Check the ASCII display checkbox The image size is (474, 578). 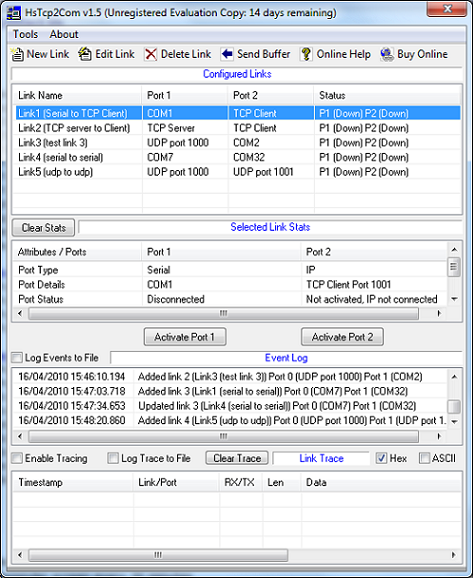424,458
